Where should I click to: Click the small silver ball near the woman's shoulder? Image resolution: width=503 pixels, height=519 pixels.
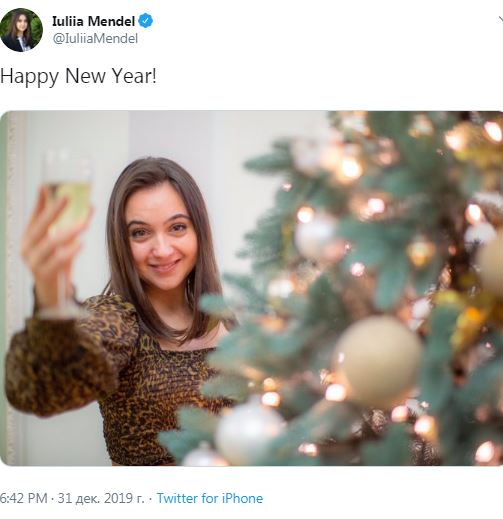coord(280,288)
